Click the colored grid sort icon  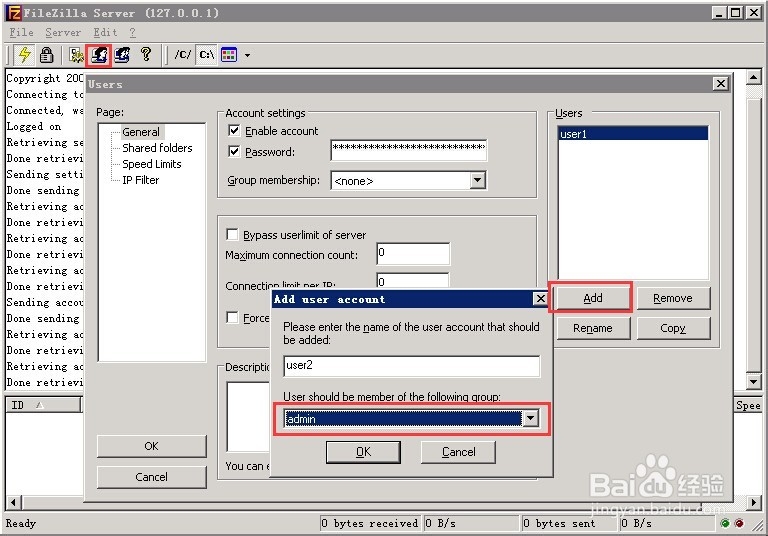click(229, 54)
